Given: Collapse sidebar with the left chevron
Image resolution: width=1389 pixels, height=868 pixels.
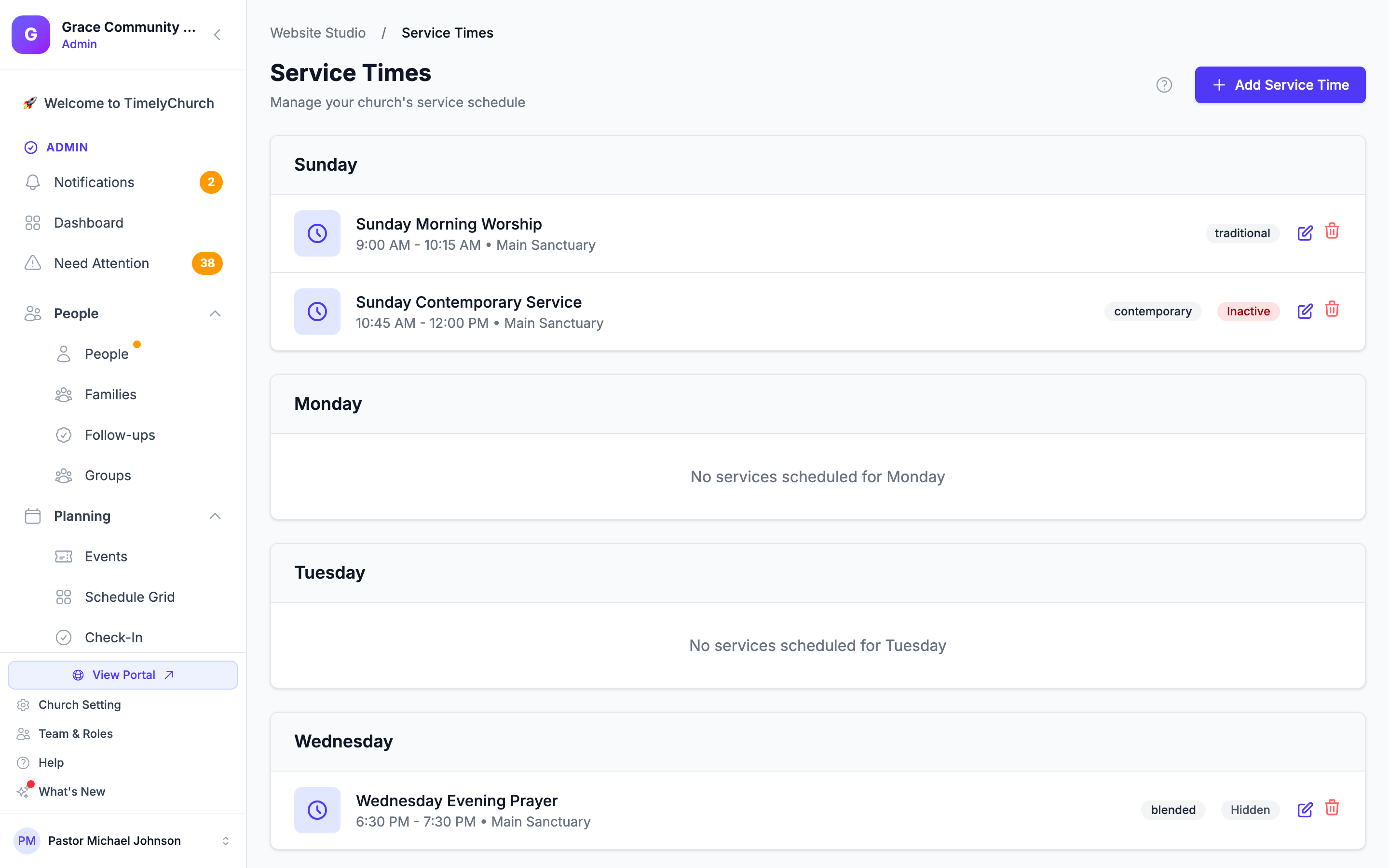Looking at the screenshot, I should tap(217, 35).
